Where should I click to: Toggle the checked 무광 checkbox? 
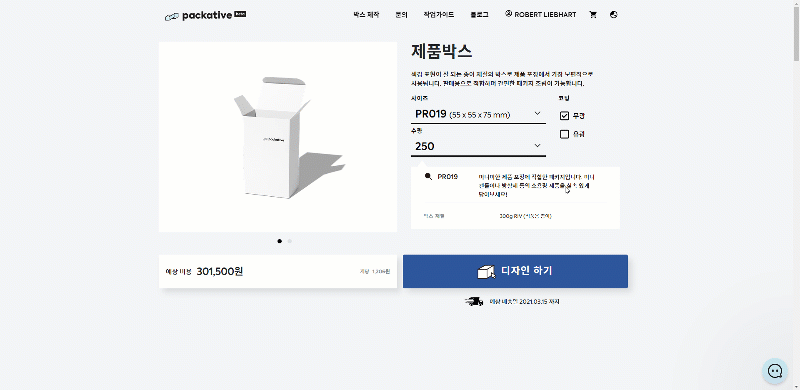coord(564,116)
